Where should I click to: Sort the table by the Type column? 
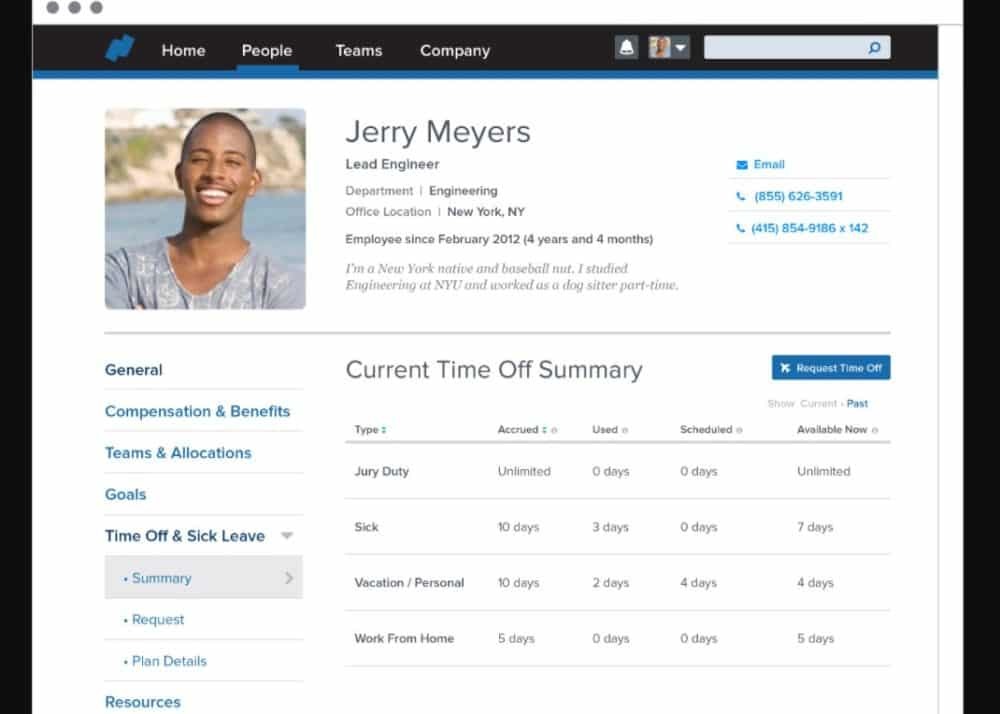coord(384,430)
